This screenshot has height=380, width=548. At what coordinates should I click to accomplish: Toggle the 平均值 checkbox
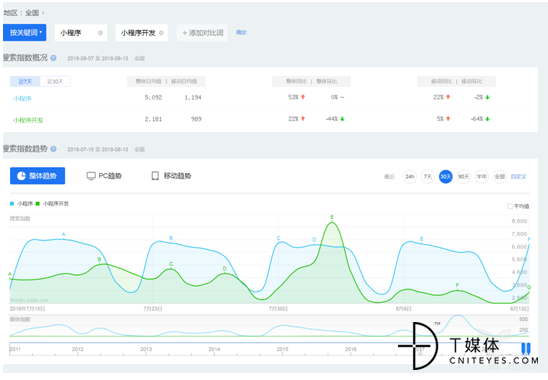(x=510, y=206)
